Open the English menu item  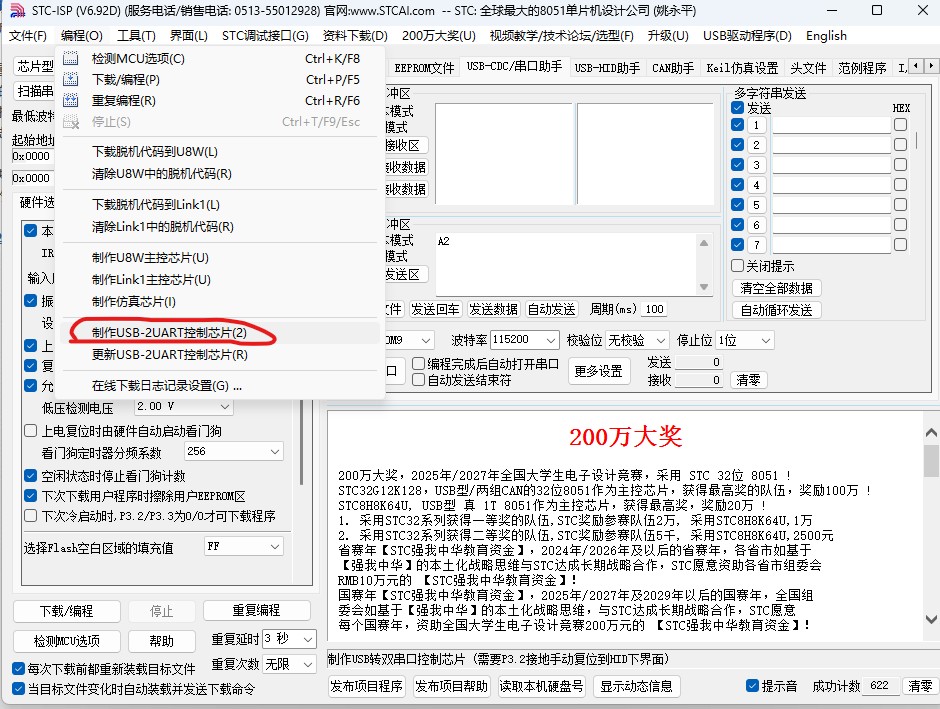click(x=826, y=36)
